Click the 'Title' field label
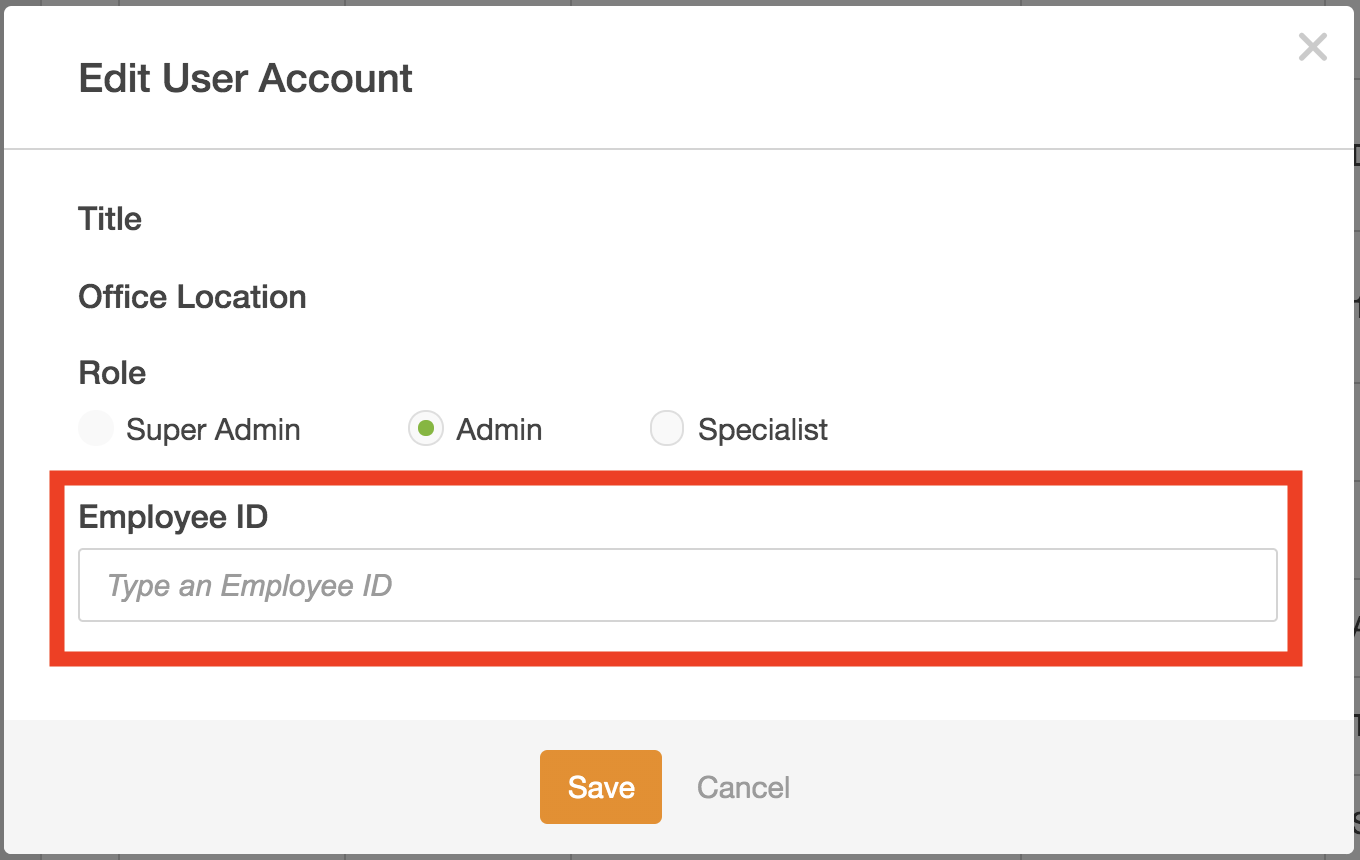Screen dimensions: 1360x860 110,219
